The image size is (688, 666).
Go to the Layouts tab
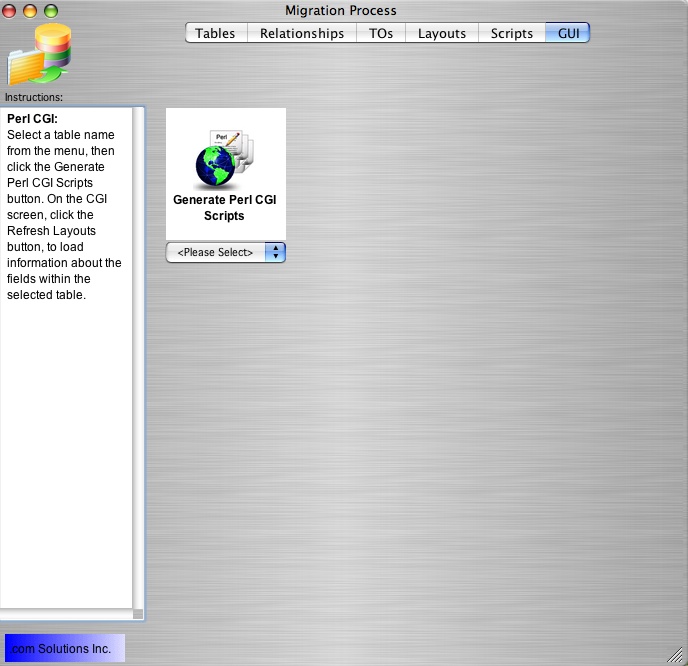(442, 33)
